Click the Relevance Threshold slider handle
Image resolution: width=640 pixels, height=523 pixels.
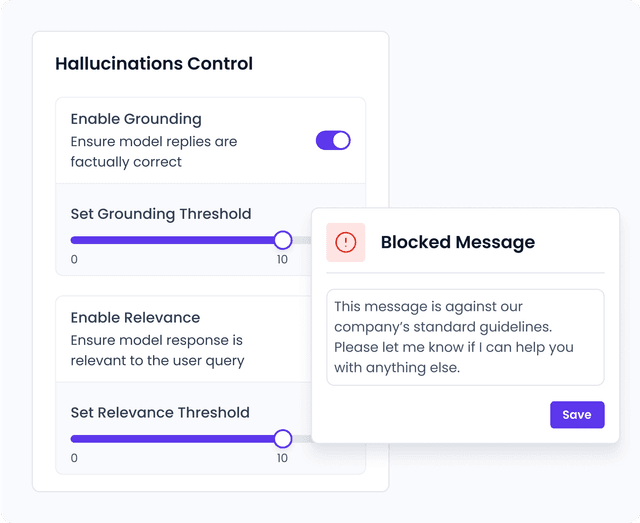tap(283, 439)
